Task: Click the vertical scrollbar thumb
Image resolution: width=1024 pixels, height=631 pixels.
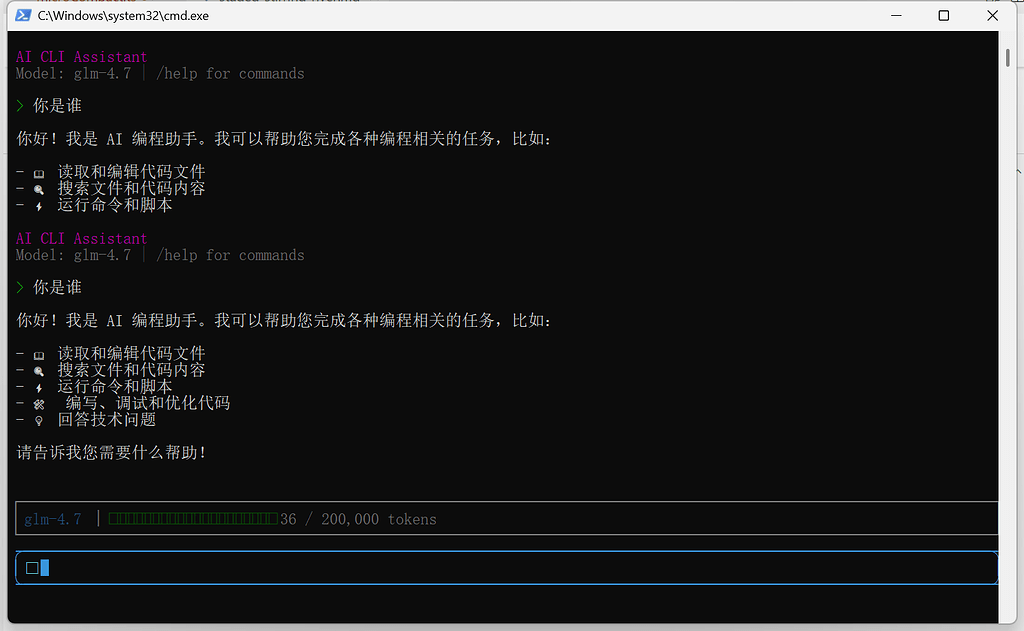Action: (1008, 57)
